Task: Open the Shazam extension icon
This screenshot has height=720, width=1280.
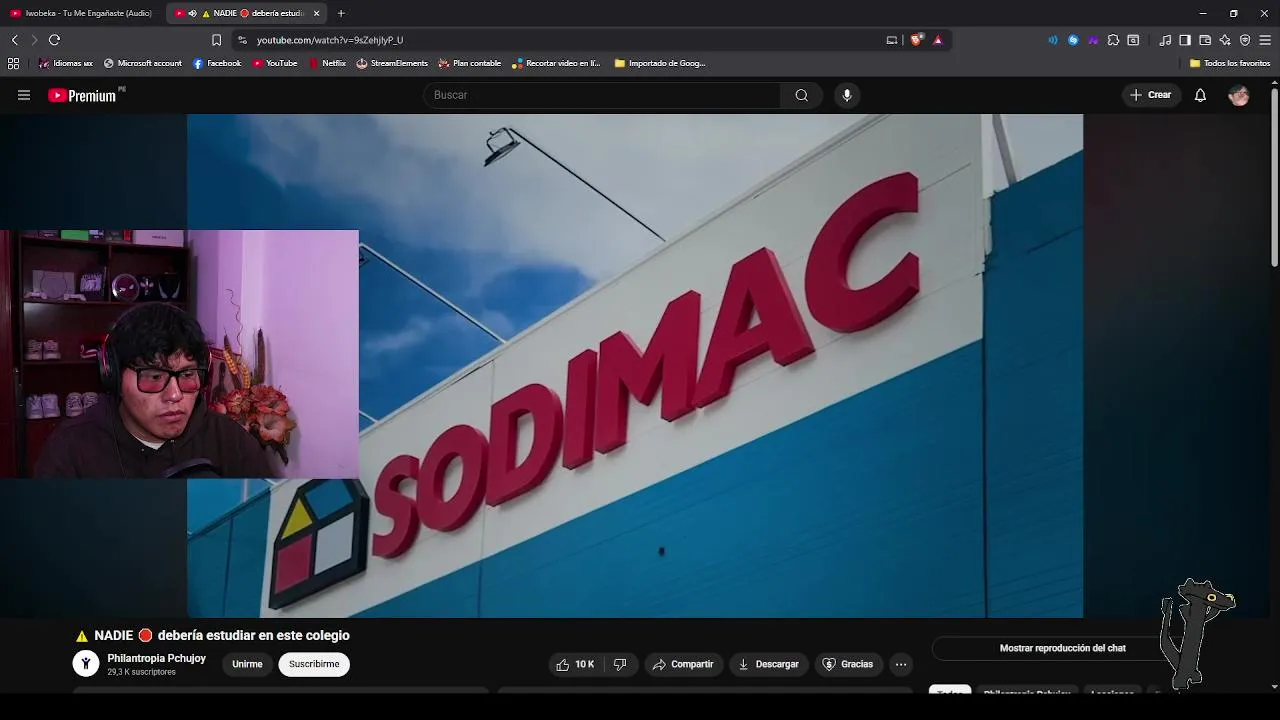Action: (x=1073, y=40)
